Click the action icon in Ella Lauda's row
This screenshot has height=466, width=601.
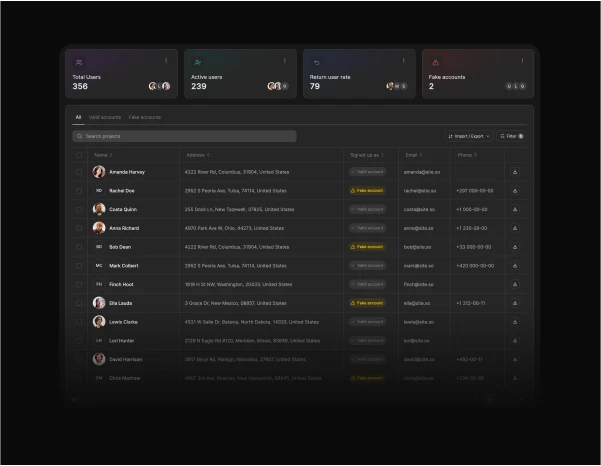tap(515, 303)
